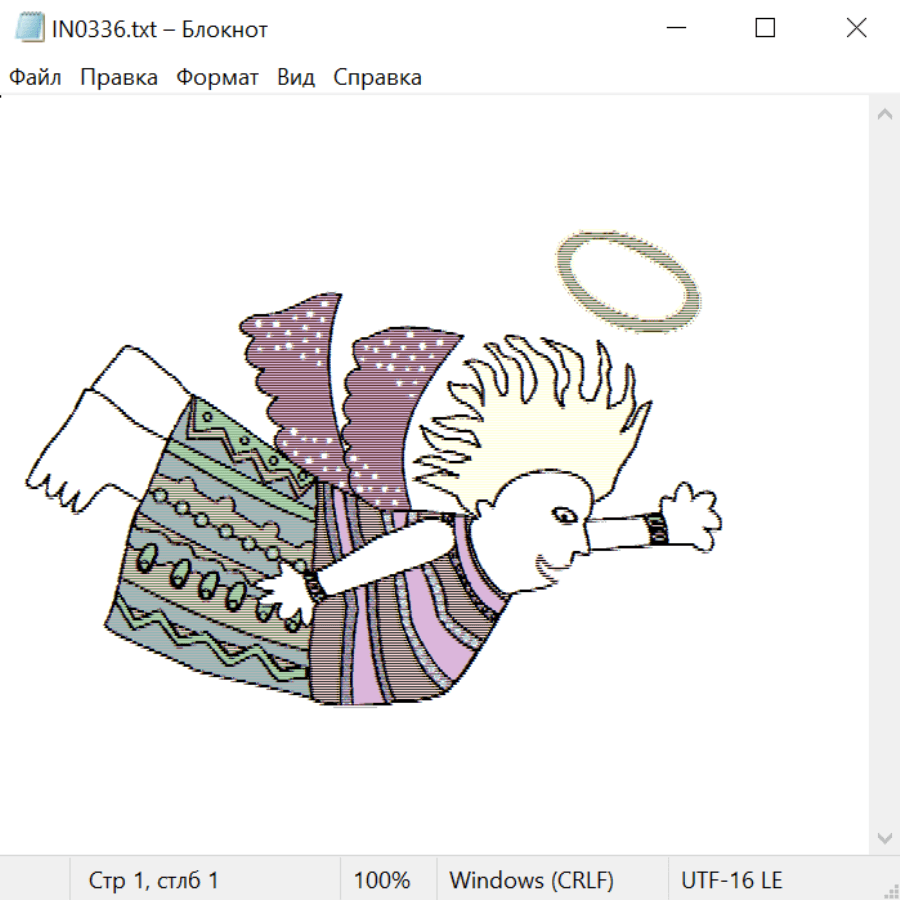This screenshot has height=900, width=900.
Task: Click the angel's eye in the drawing
Action: point(565,516)
